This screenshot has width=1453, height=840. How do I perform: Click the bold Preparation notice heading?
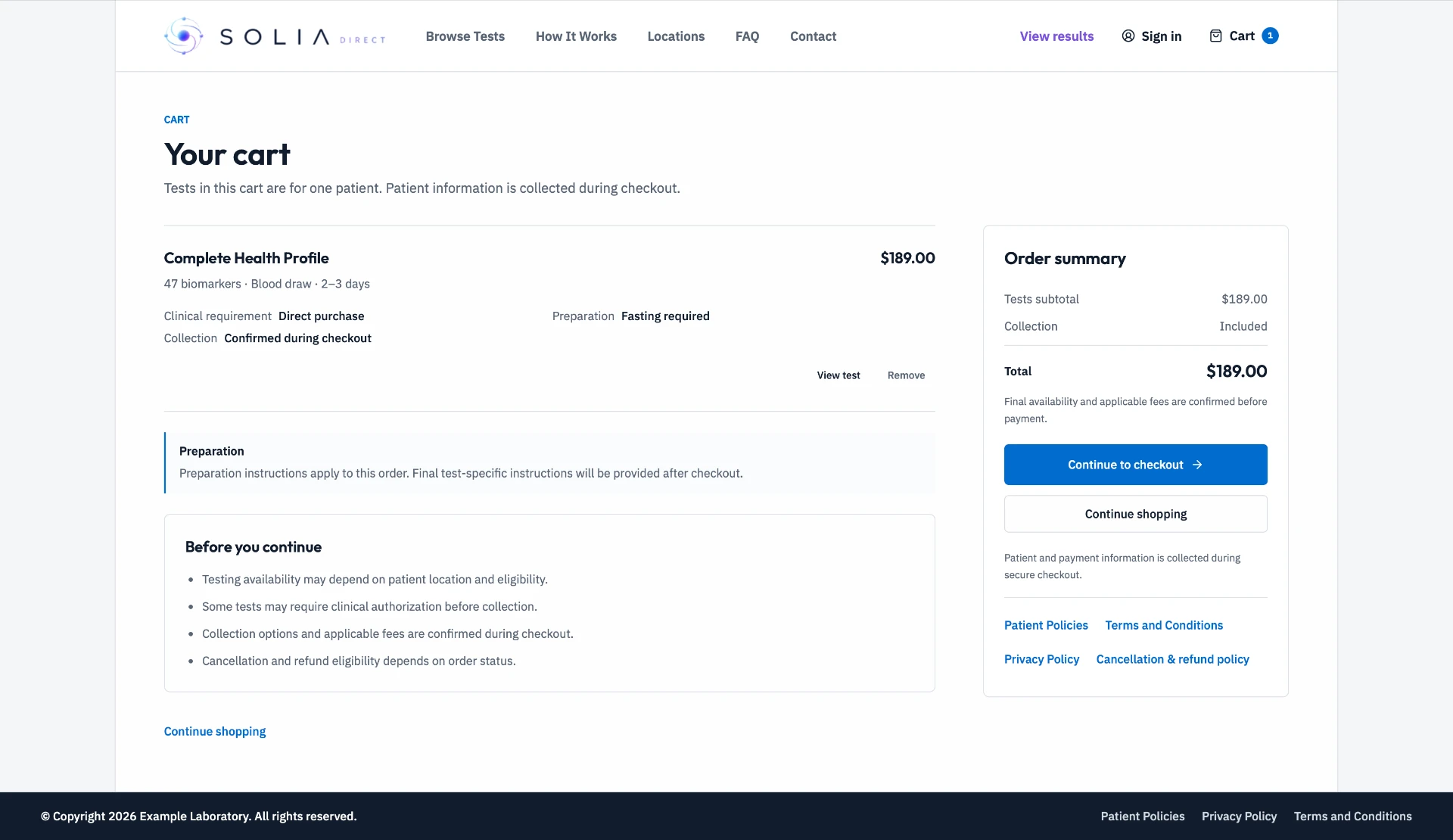(x=211, y=451)
